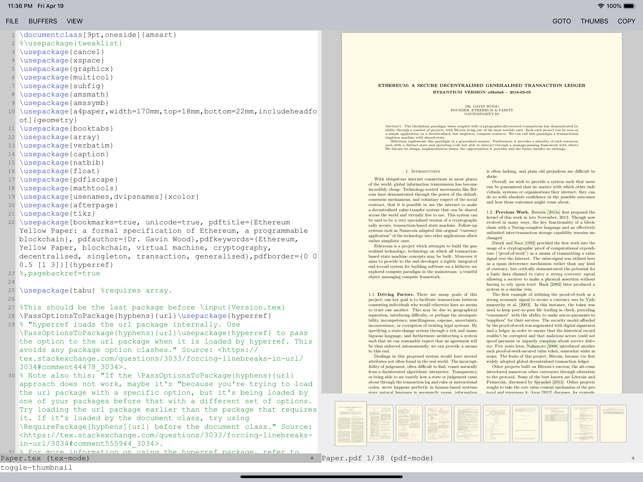Image resolution: width=643 pixels, height=482 pixels.
Task: Click the toggle-thumbnail minibuffer text
Action: pyautogui.click(x=36, y=468)
